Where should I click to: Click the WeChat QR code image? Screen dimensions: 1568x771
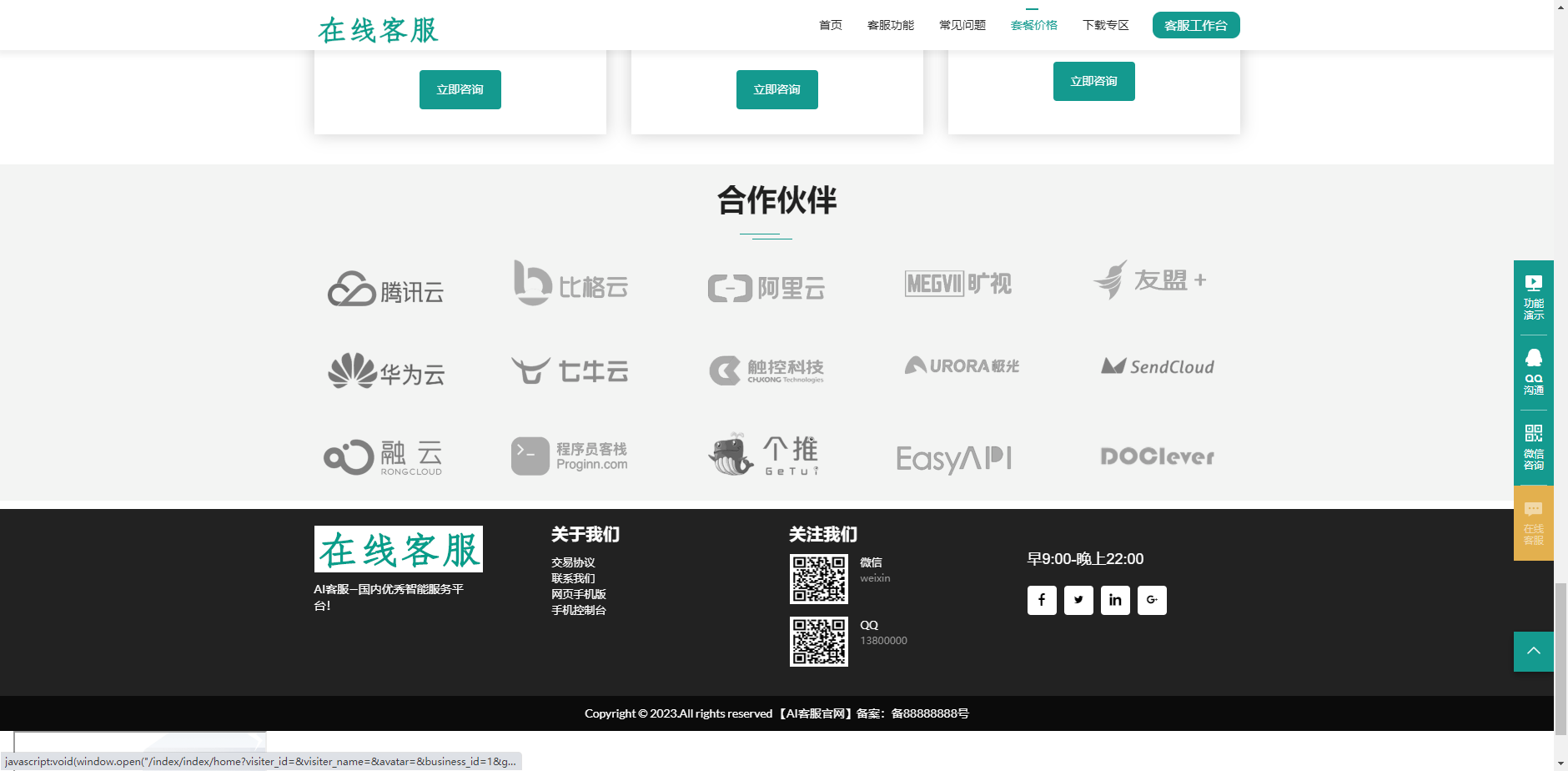pyautogui.click(x=819, y=578)
